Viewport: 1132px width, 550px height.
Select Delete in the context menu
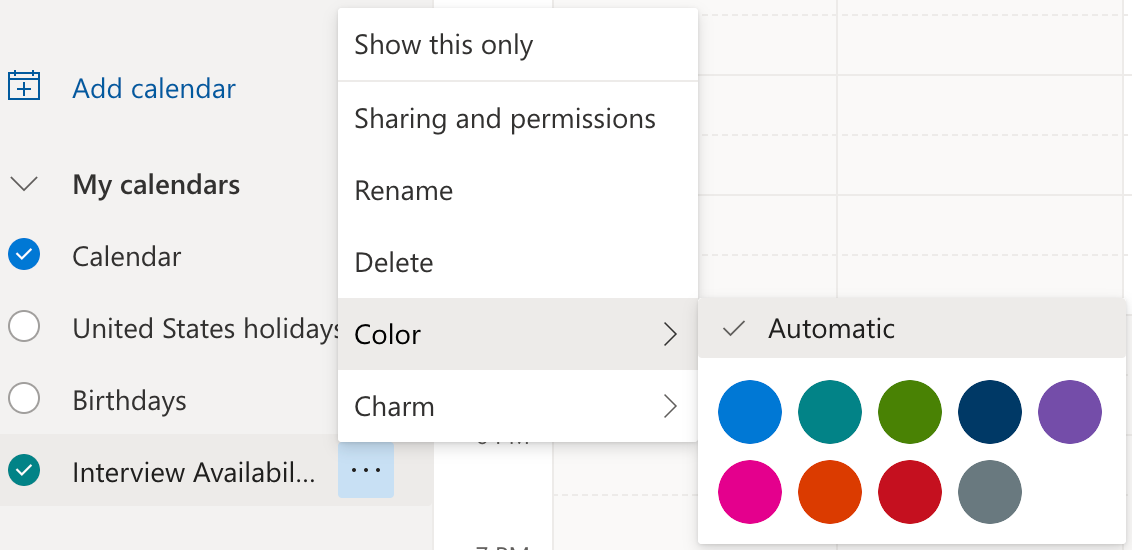point(518,262)
